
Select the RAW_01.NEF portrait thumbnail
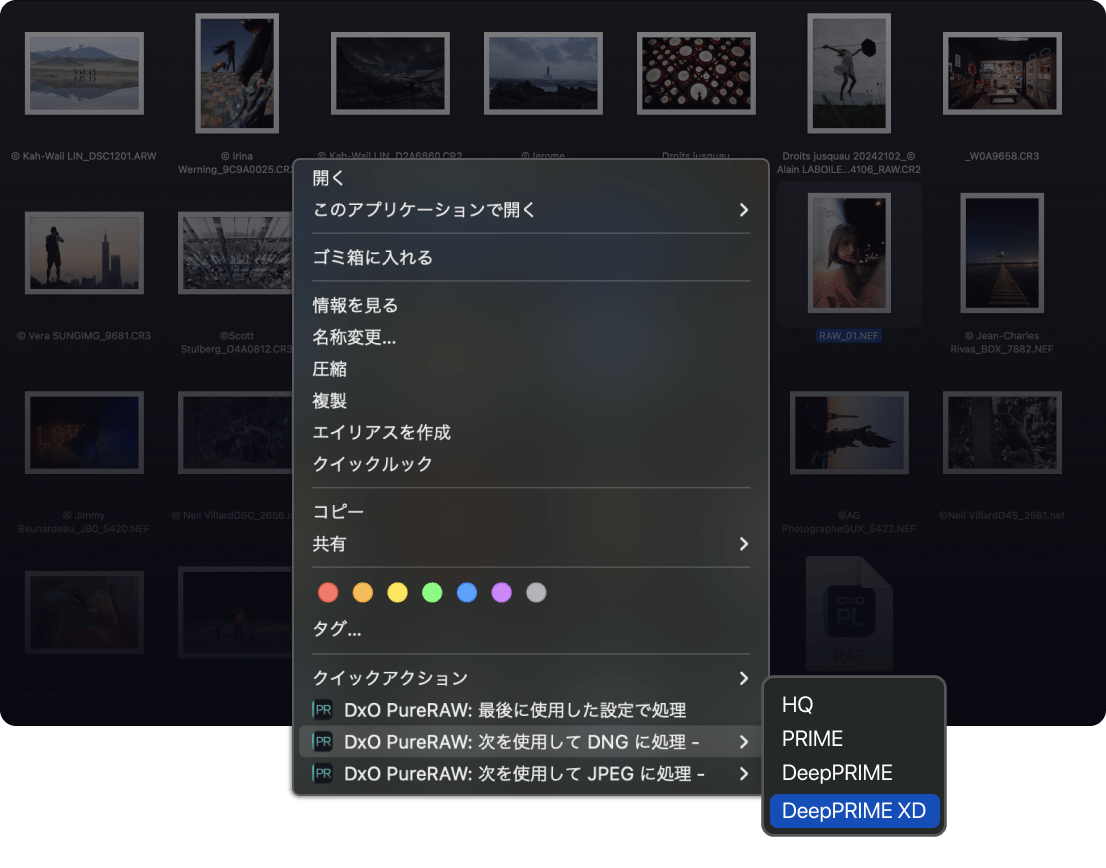[x=849, y=253]
